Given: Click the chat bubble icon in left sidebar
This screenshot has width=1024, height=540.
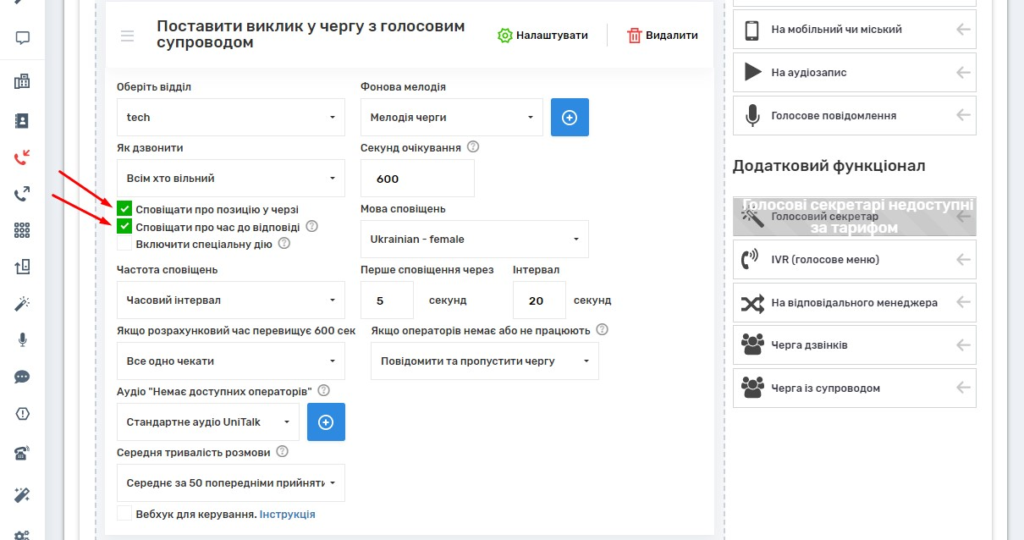Looking at the screenshot, I should click(x=22, y=377).
